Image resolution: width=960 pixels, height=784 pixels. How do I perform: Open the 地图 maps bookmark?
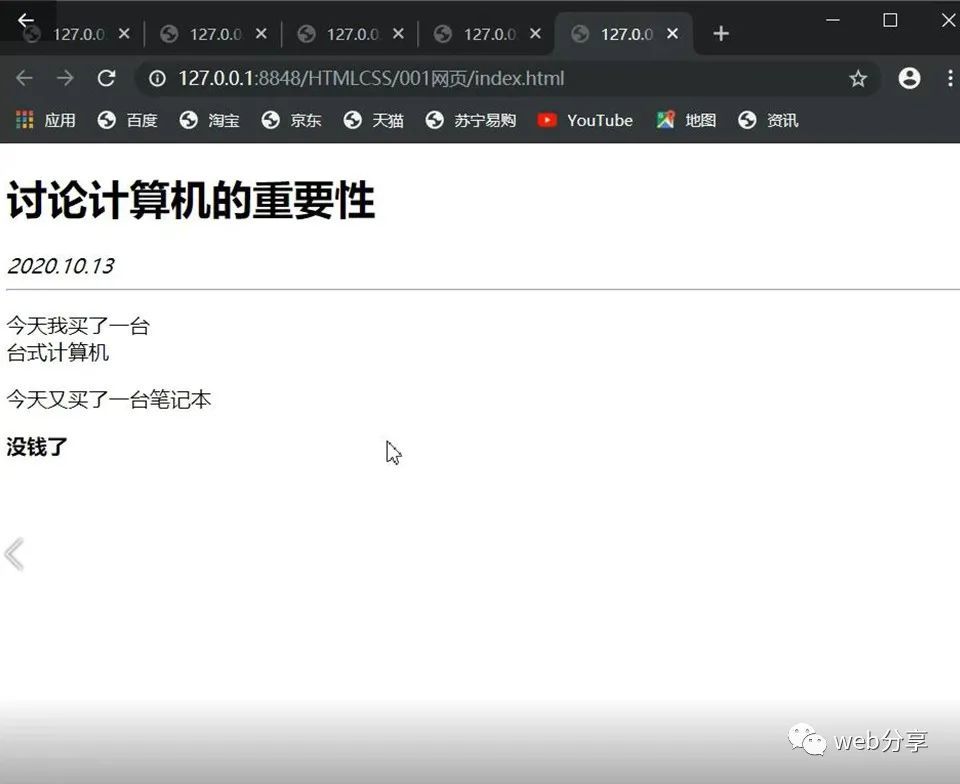point(686,120)
